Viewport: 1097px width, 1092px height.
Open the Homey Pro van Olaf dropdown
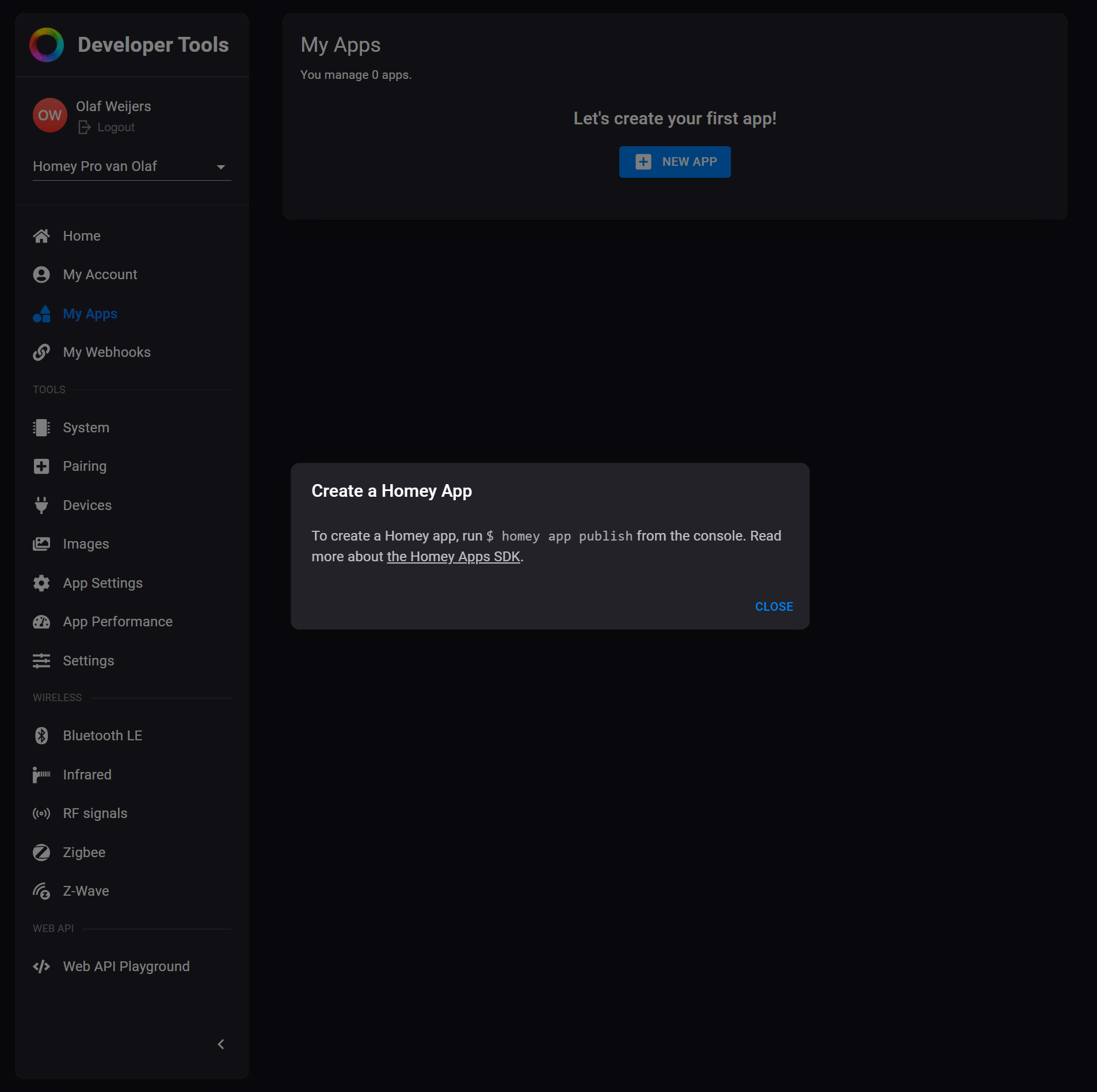[132, 166]
